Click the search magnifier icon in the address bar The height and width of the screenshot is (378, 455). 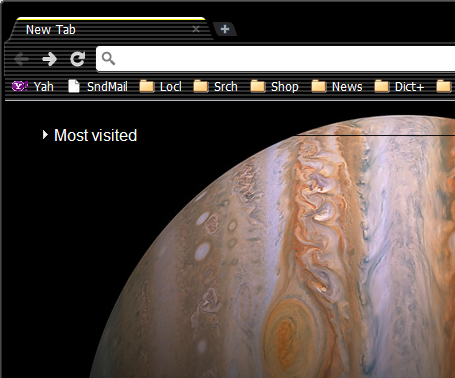coord(108,59)
